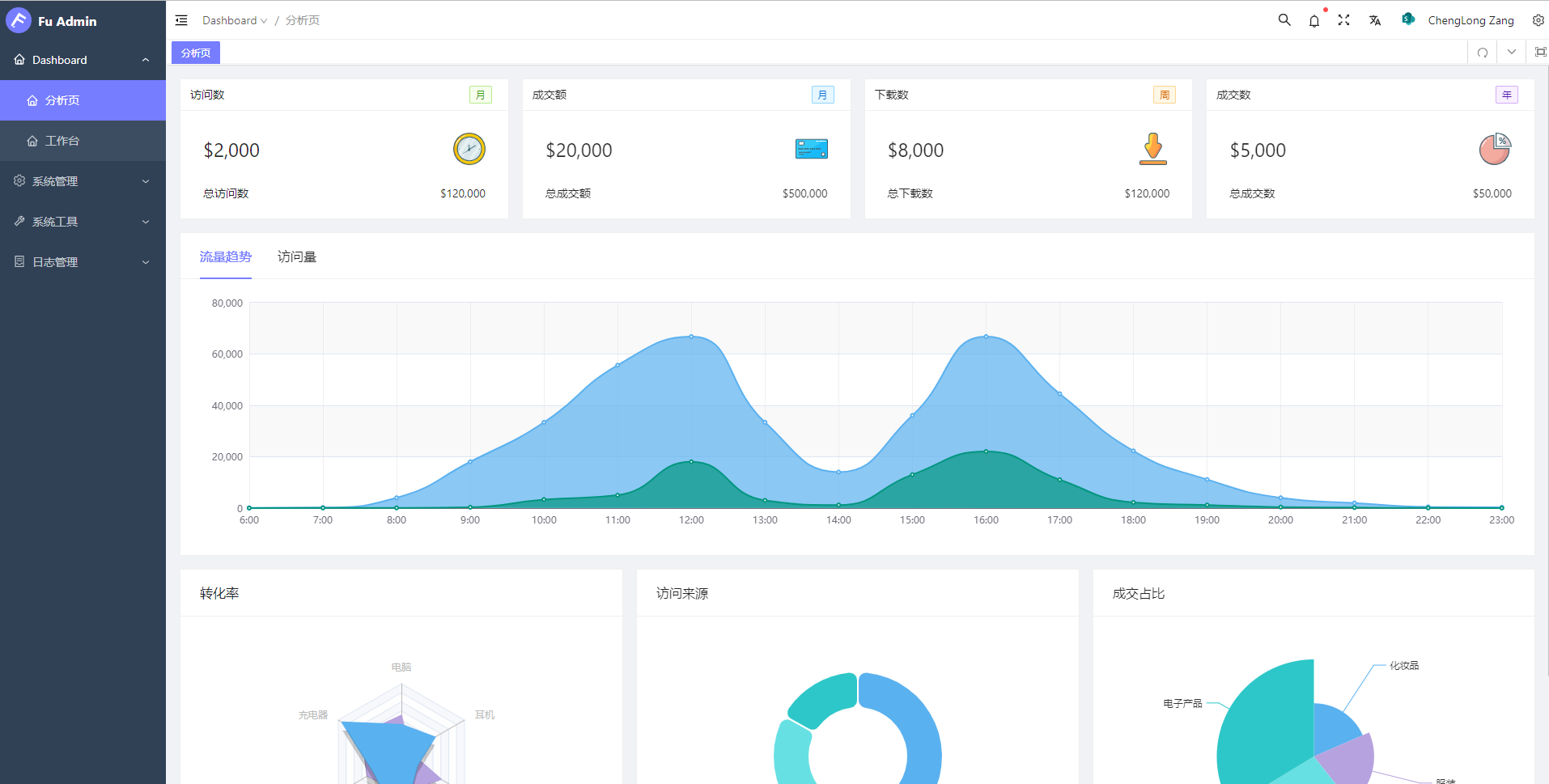Image resolution: width=1549 pixels, height=784 pixels.
Task: Click the 周 tag on 下载数 card
Action: (1165, 95)
